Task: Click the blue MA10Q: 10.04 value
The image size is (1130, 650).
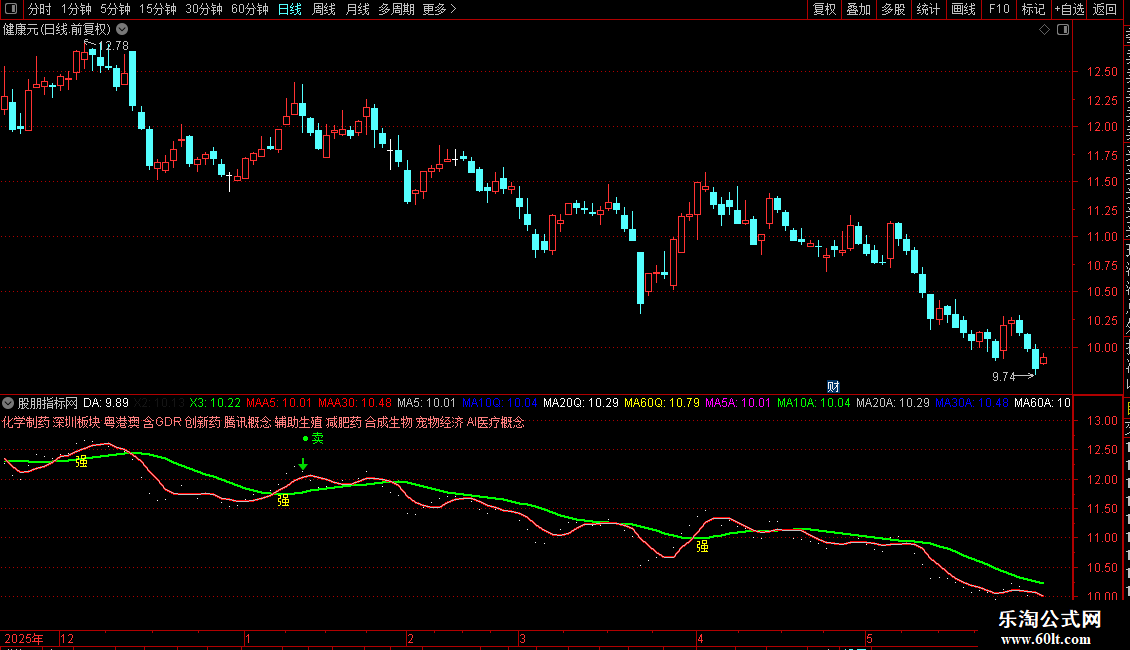Action: click(x=499, y=403)
